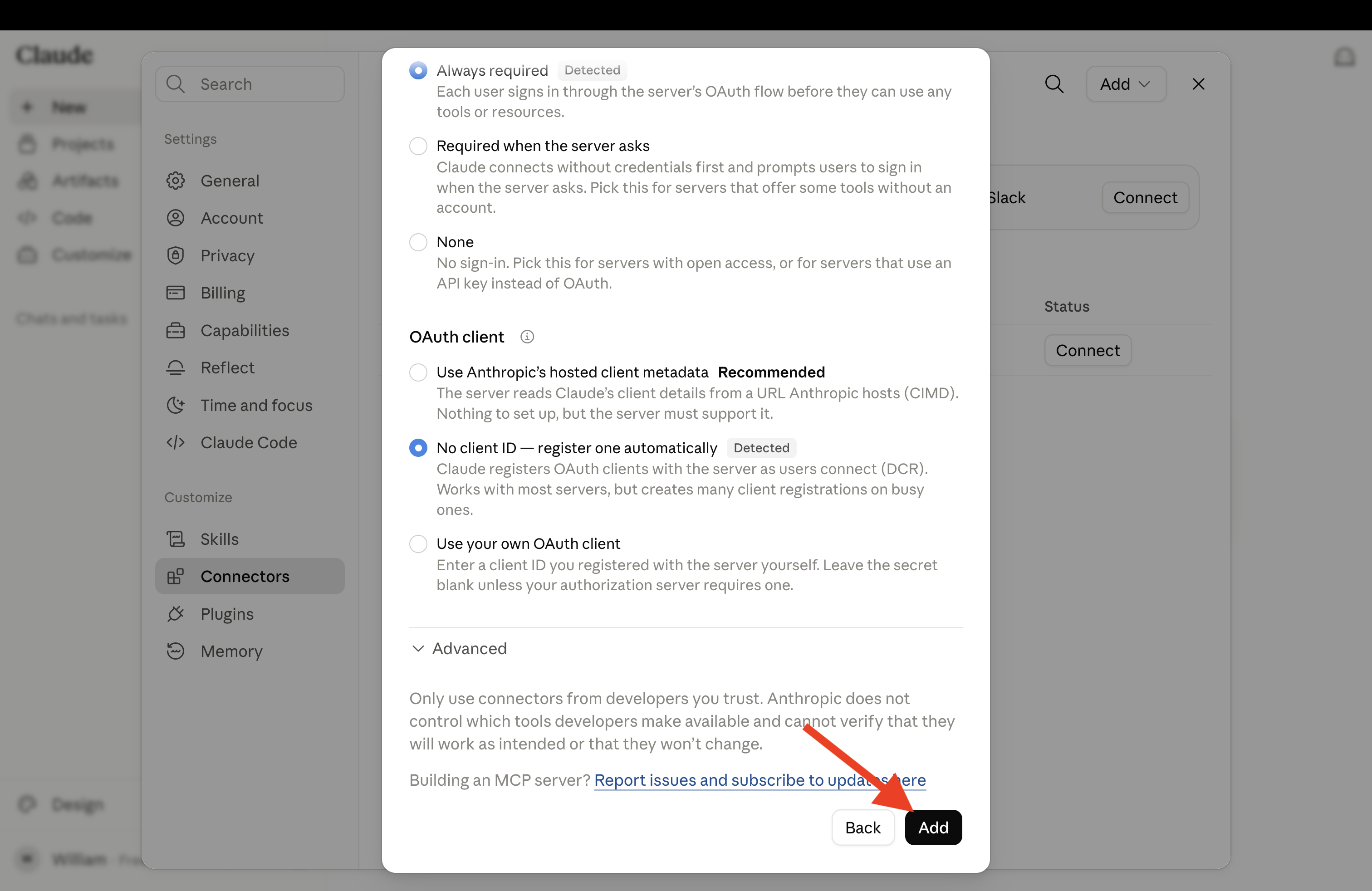Open the Billing settings section
Image resolution: width=1372 pixels, height=891 pixels.
[250, 293]
